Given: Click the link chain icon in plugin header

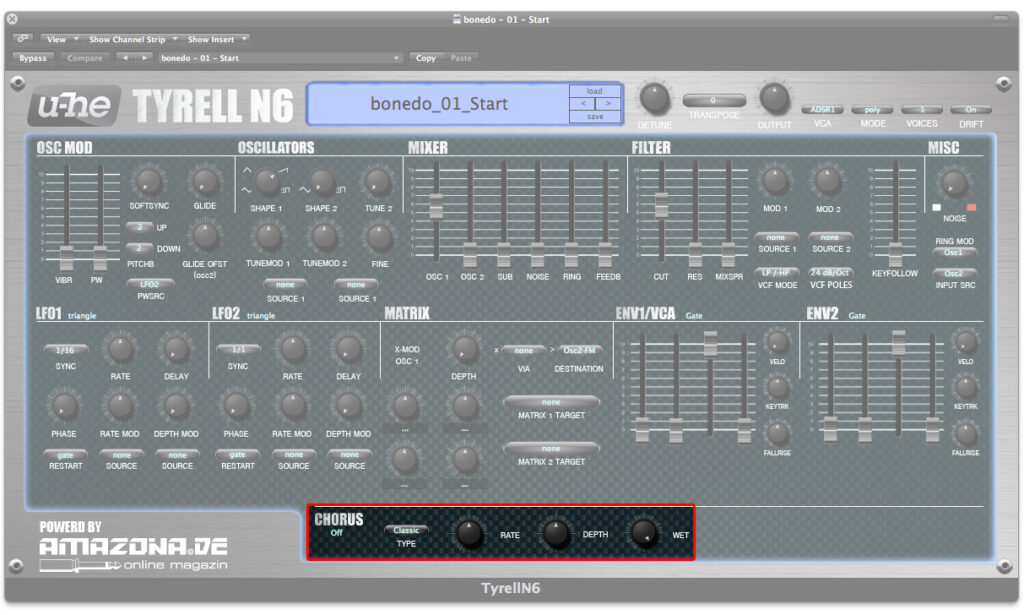Looking at the screenshot, I should (22, 39).
